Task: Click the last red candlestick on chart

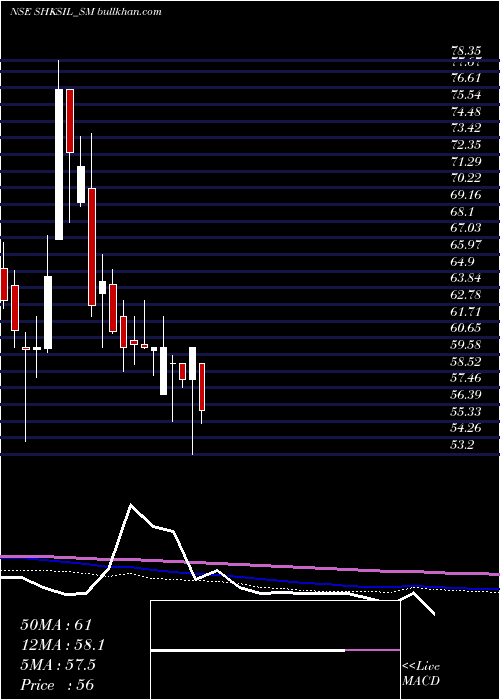Action: (202, 387)
